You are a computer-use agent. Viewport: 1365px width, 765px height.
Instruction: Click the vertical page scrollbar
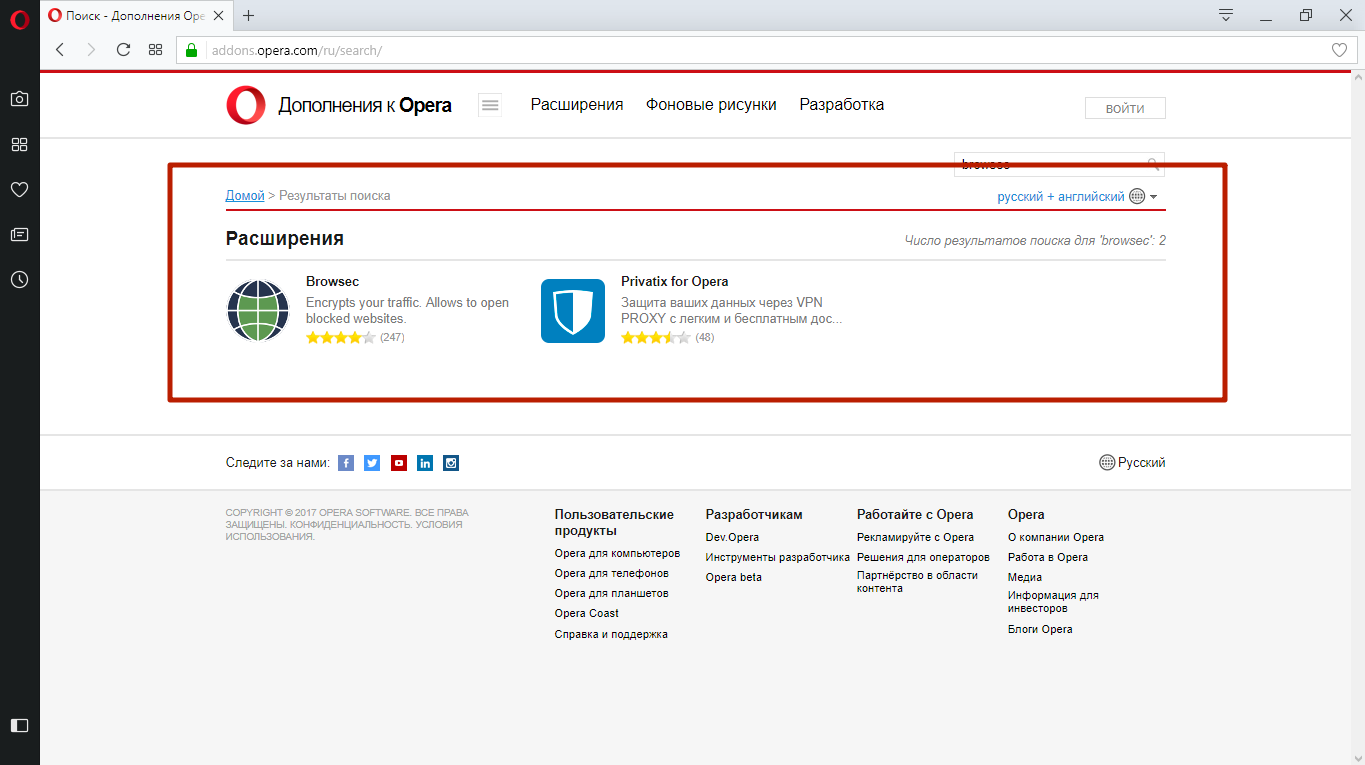(1357, 417)
